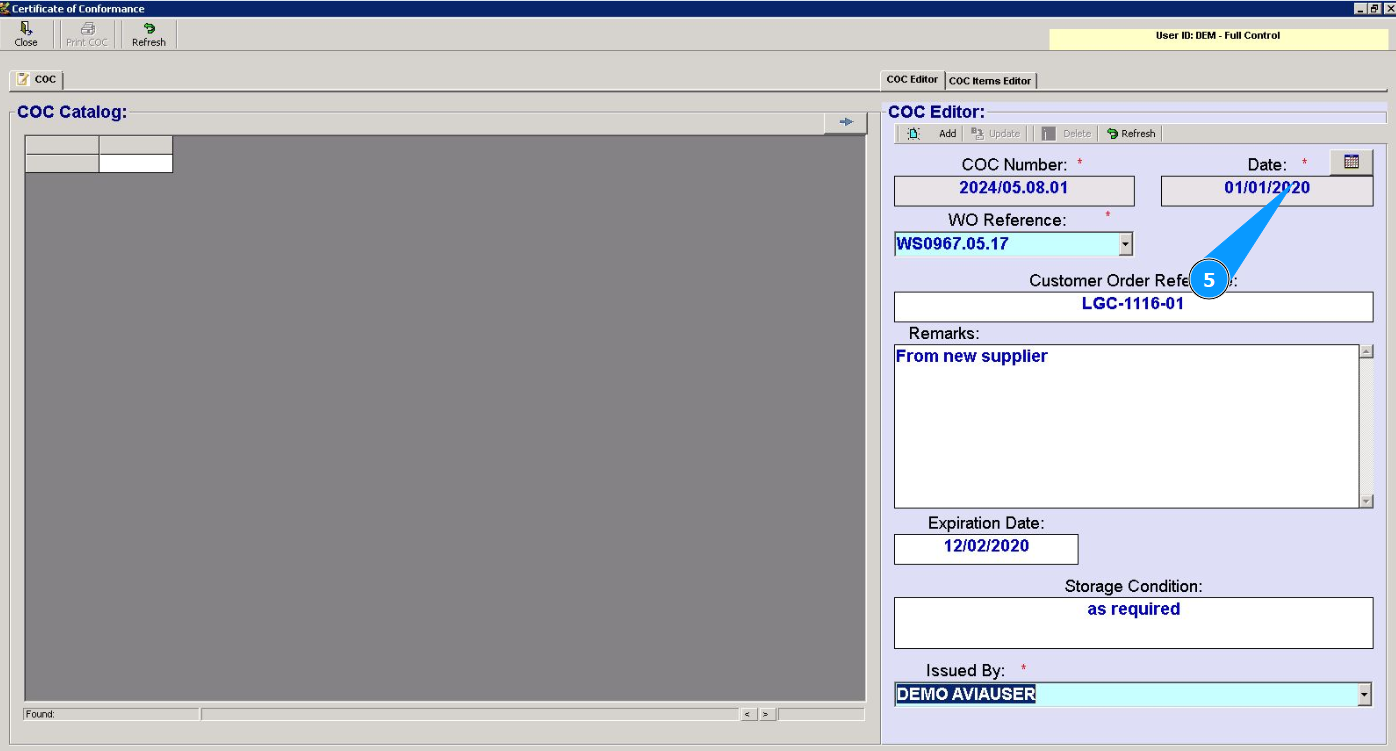Click the Remarks scrollbar down arrow

1366,501
